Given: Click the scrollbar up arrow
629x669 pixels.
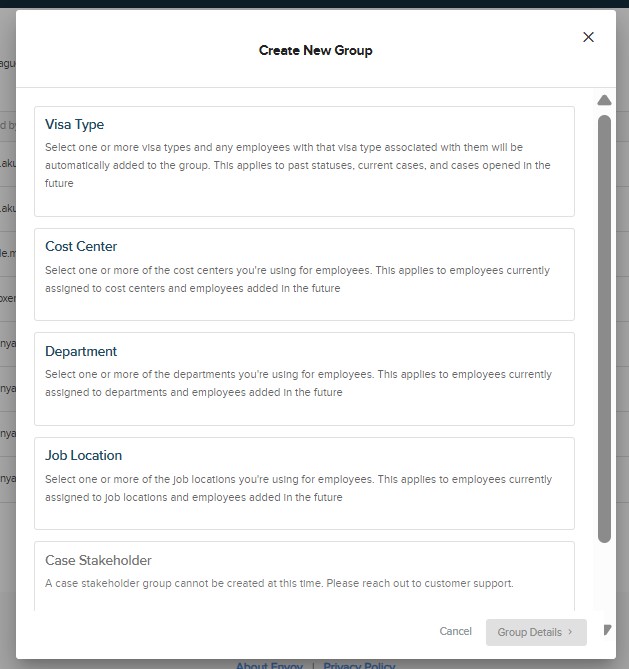Looking at the screenshot, I should click(604, 100).
